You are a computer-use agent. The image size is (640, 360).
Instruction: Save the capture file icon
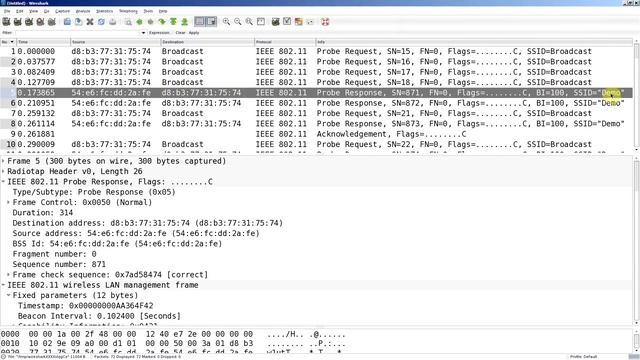[78, 22]
